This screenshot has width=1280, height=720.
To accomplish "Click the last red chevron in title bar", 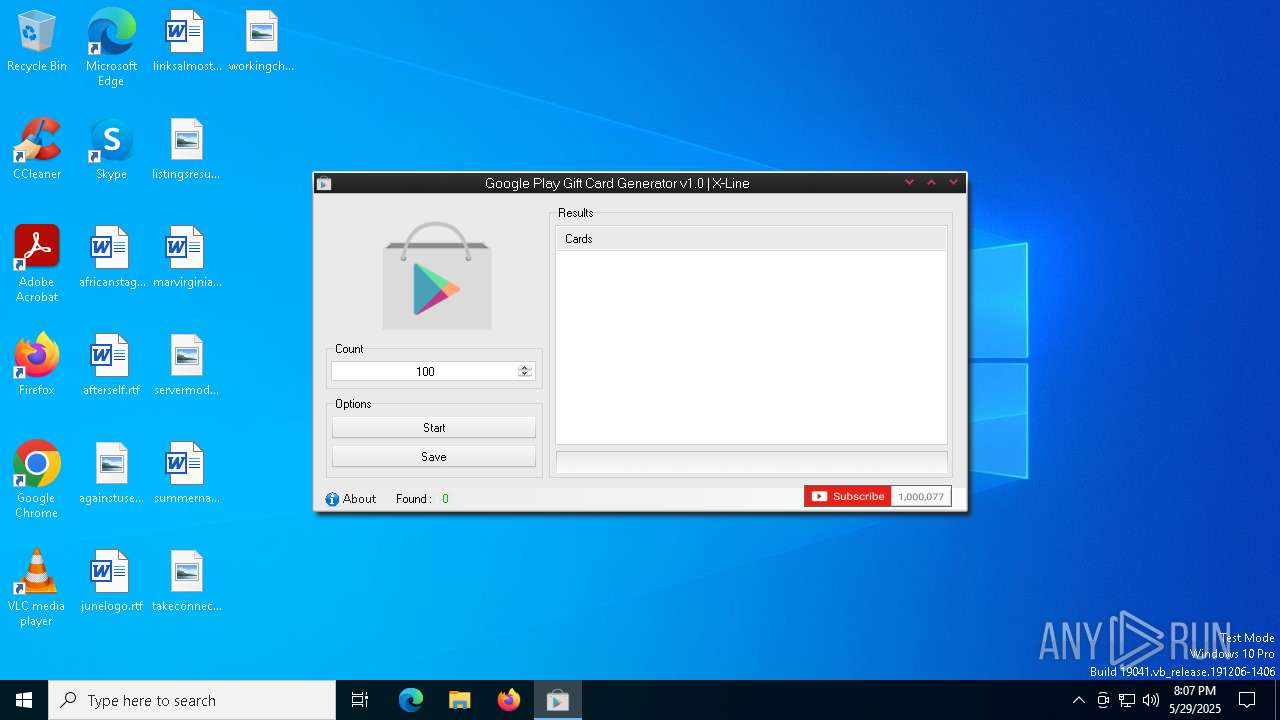I will pos(953,182).
